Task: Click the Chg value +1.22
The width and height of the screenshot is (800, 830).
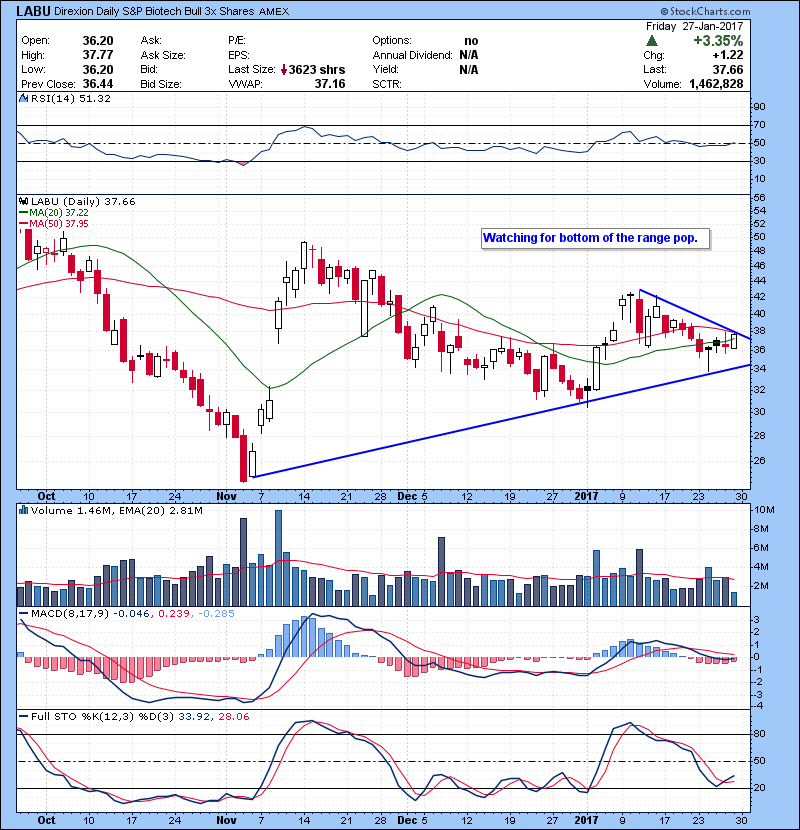Action: pyautogui.click(x=727, y=55)
